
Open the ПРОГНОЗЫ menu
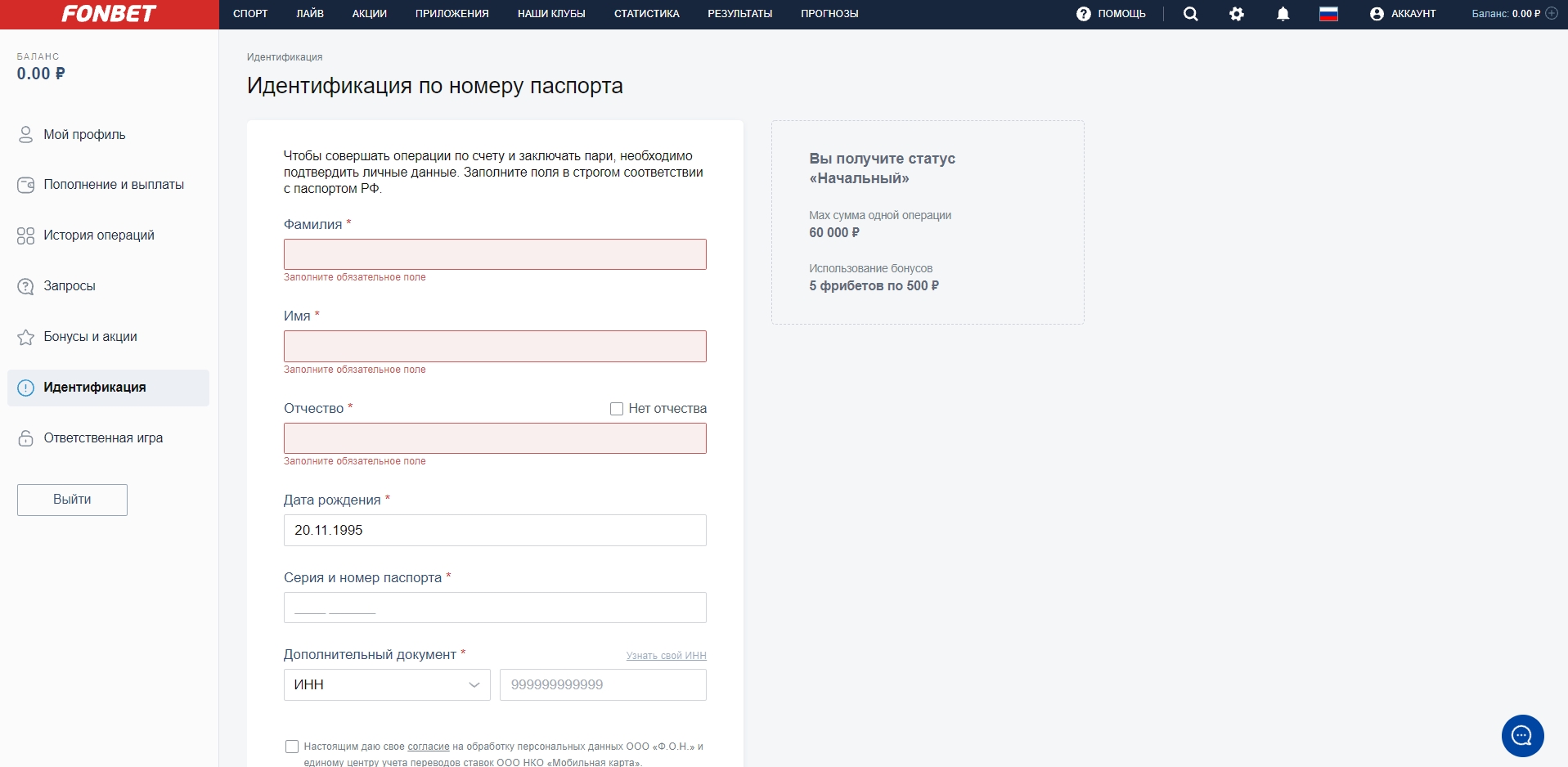(829, 14)
